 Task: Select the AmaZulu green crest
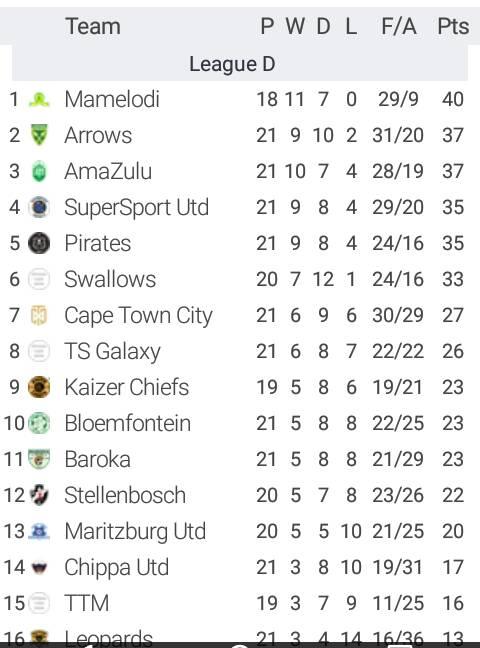pos(39,172)
